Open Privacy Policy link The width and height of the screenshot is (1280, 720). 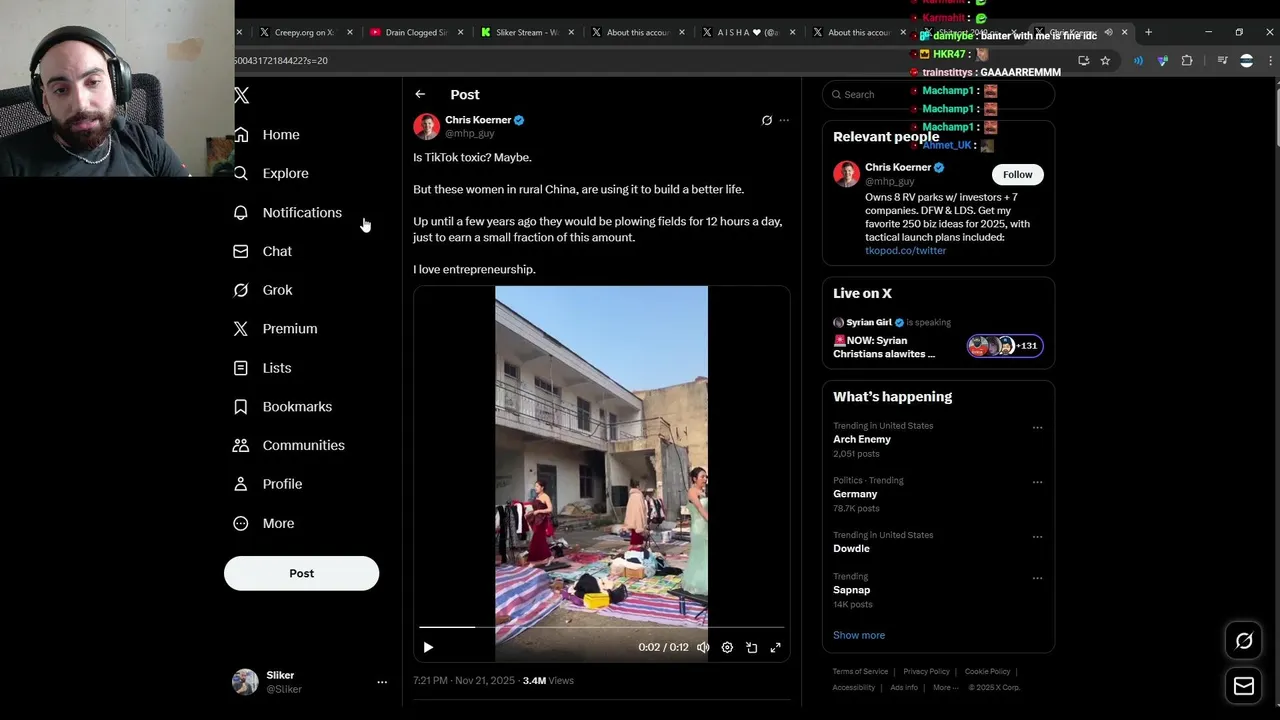[926, 672]
